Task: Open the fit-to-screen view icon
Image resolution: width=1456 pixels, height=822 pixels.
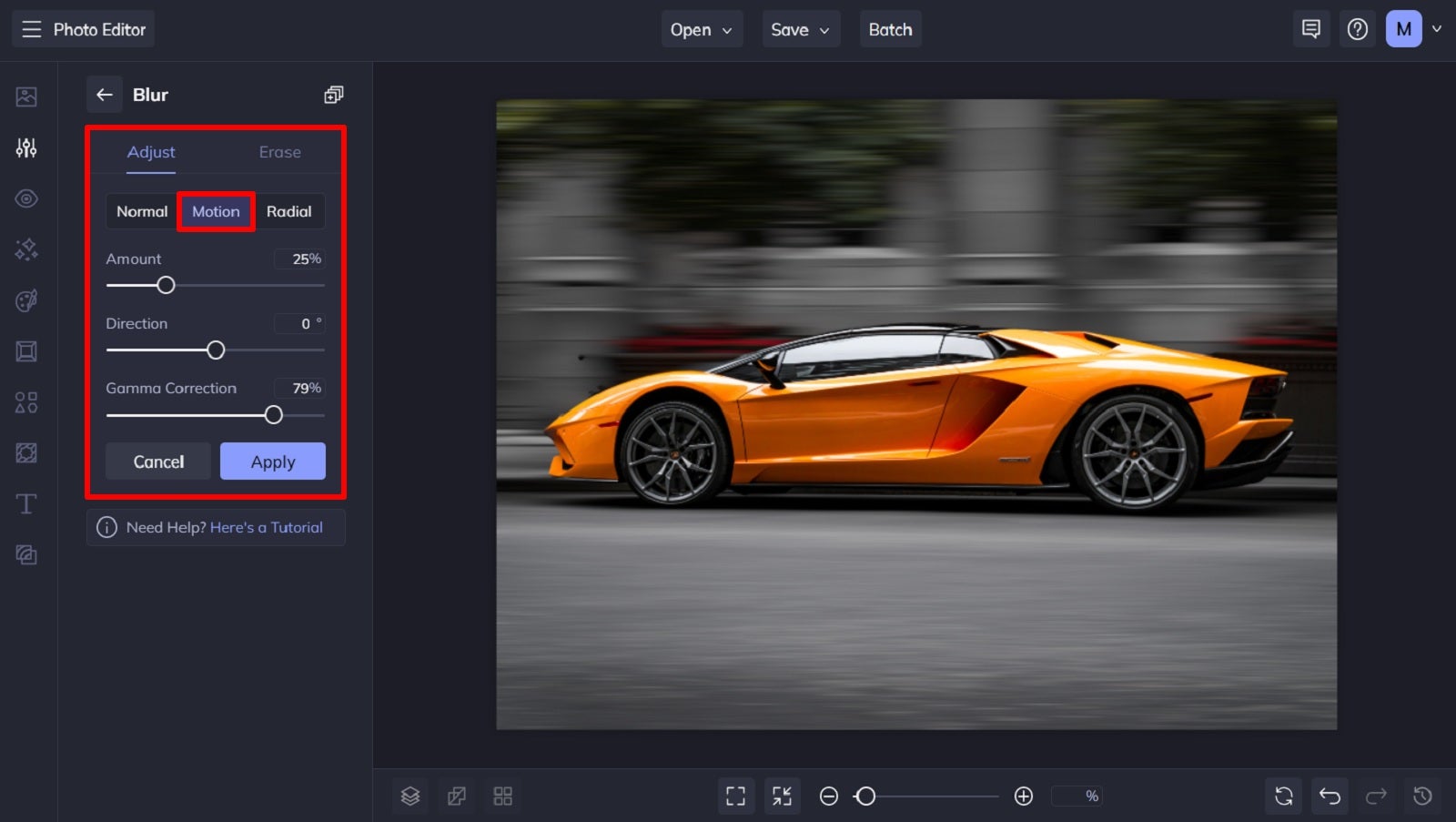Action: point(735,796)
